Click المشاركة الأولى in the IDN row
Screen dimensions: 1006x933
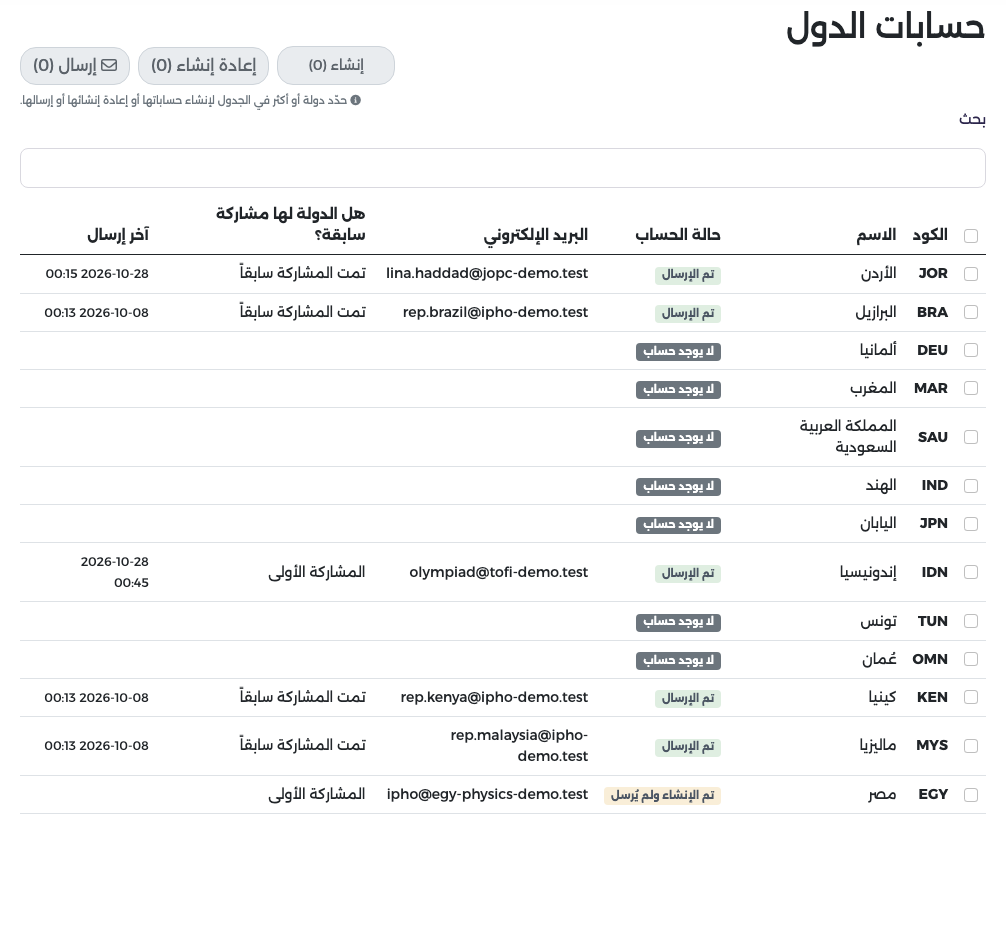point(316,572)
